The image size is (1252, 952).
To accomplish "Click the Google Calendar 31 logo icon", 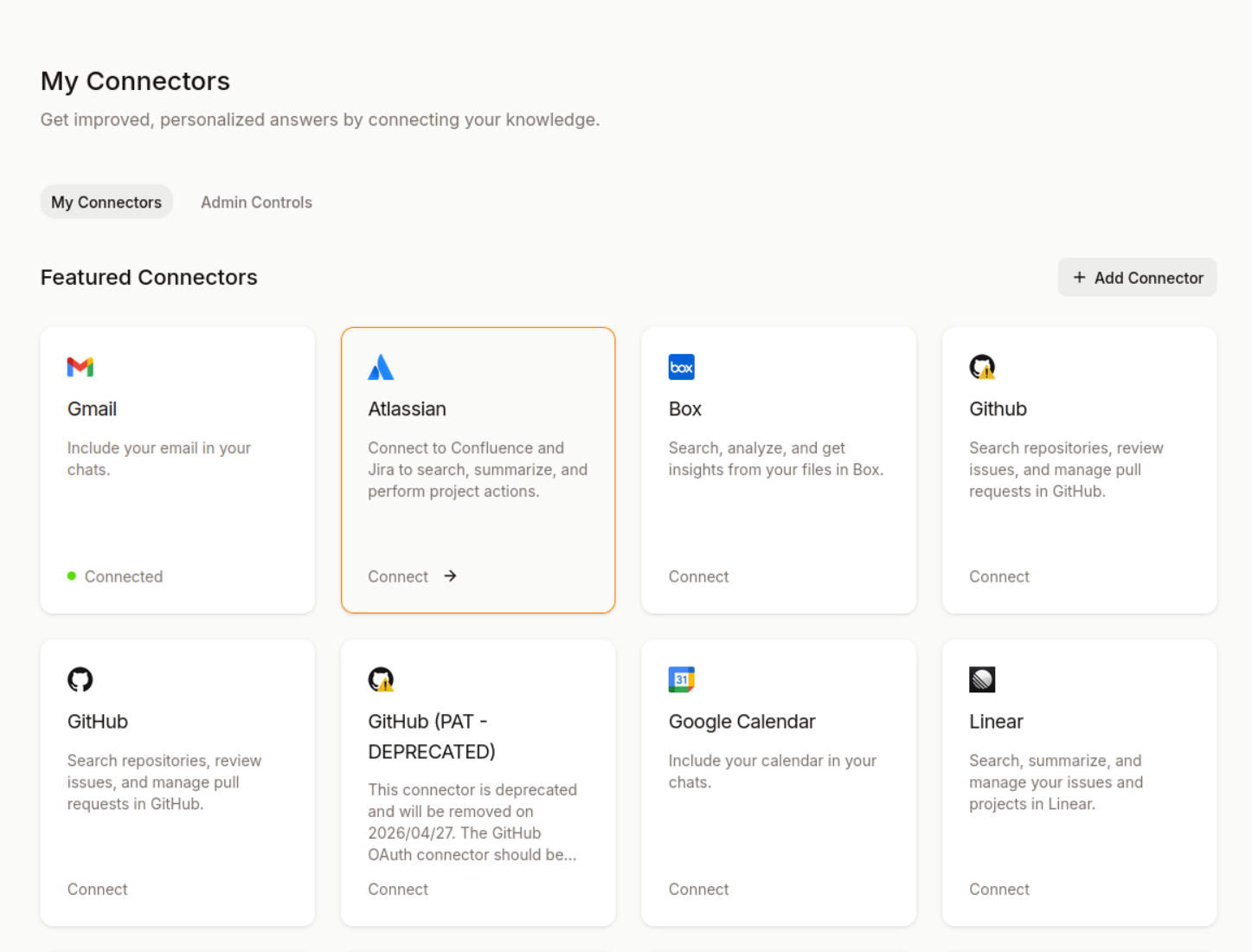I will 682,679.
